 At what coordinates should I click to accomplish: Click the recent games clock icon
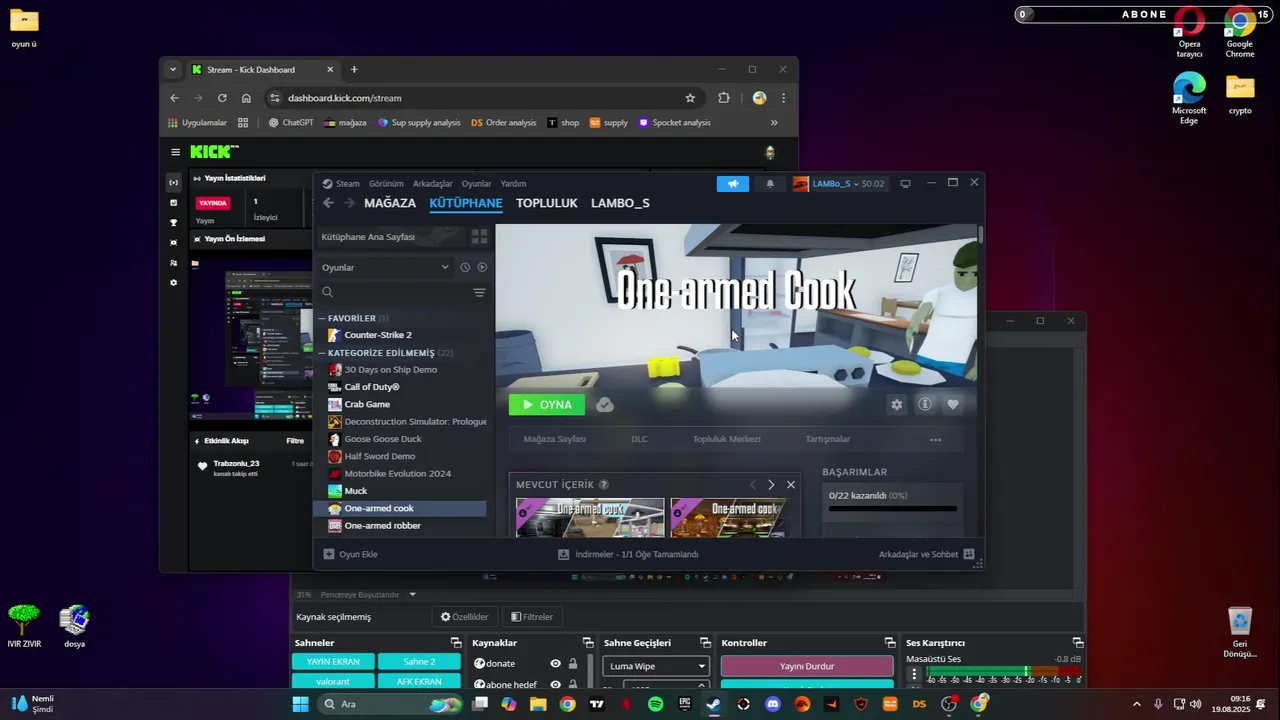465,268
